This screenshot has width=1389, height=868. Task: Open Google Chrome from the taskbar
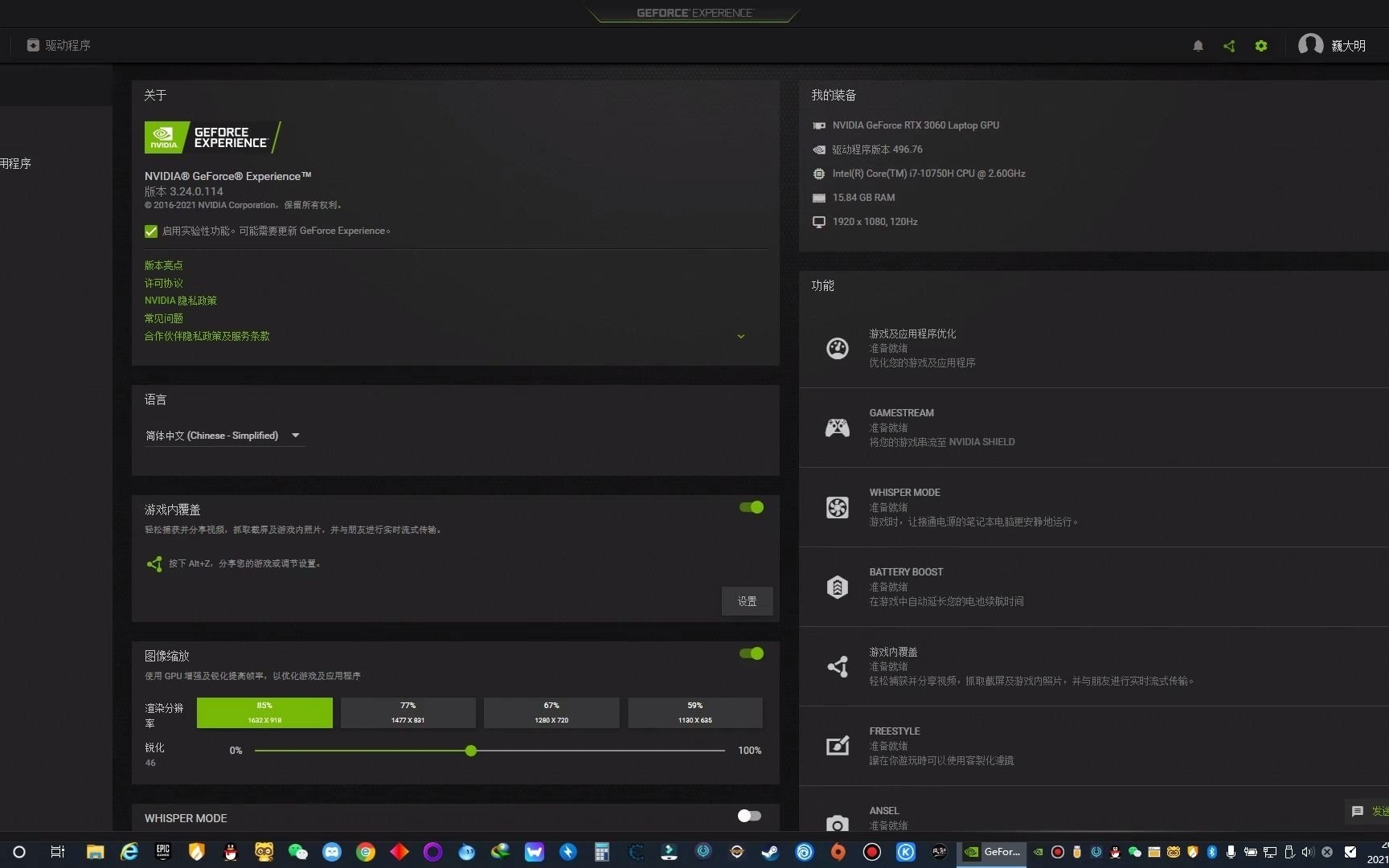[366, 852]
